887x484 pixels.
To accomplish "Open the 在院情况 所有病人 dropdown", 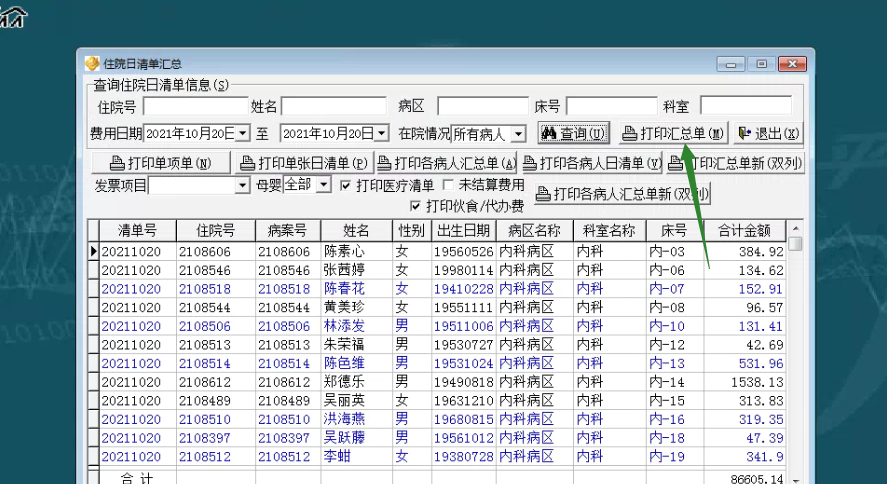I will 518,134.
